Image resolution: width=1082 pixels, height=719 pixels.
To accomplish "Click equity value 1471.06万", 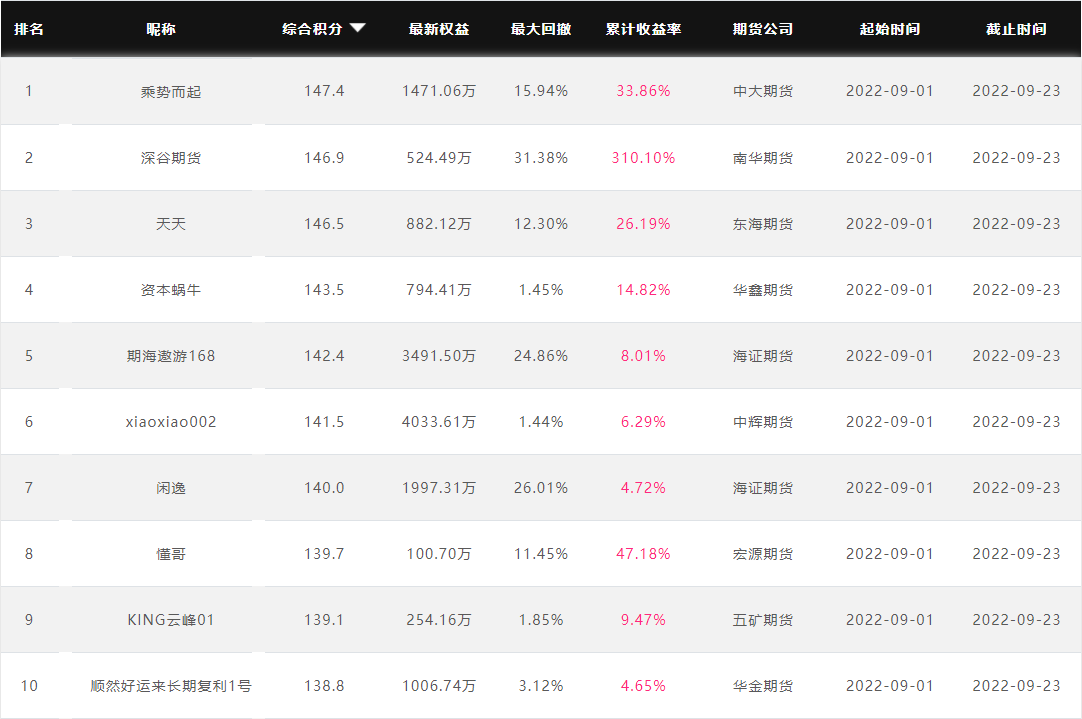I will coord(439,91).
